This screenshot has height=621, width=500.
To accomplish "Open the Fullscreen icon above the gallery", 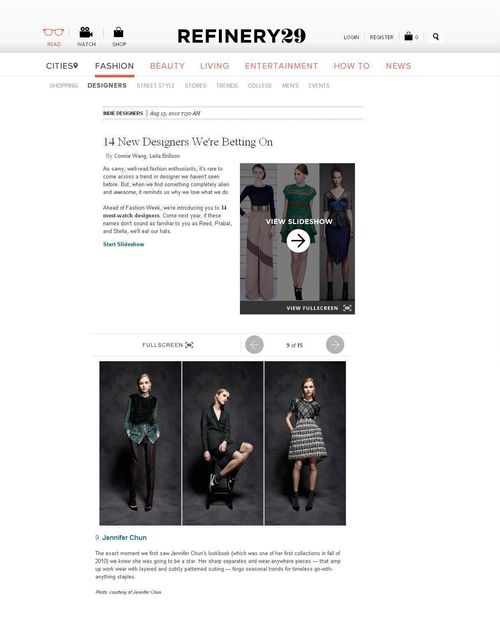I will coord(189,345).
